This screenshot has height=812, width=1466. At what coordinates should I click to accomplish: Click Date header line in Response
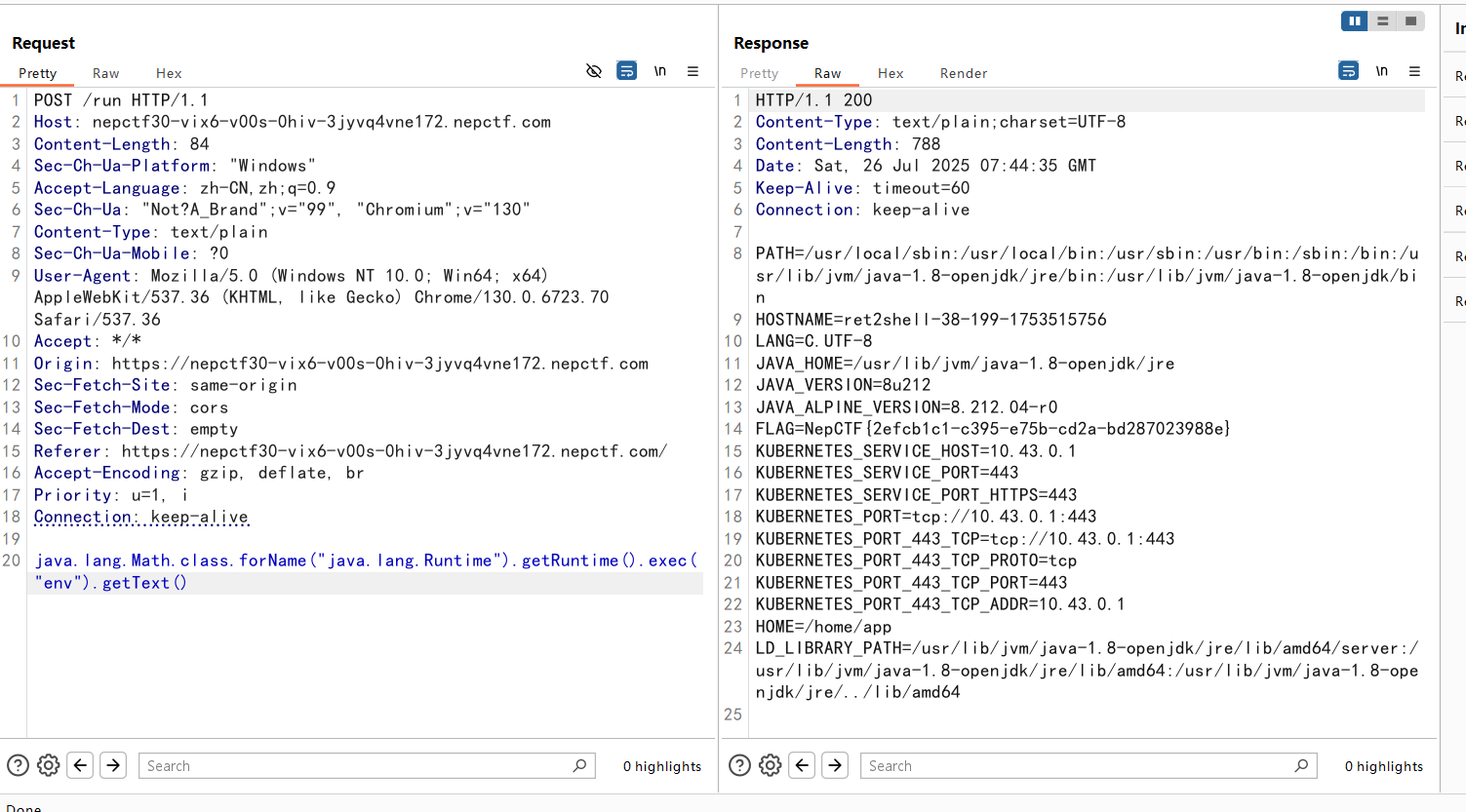(927, 166)
